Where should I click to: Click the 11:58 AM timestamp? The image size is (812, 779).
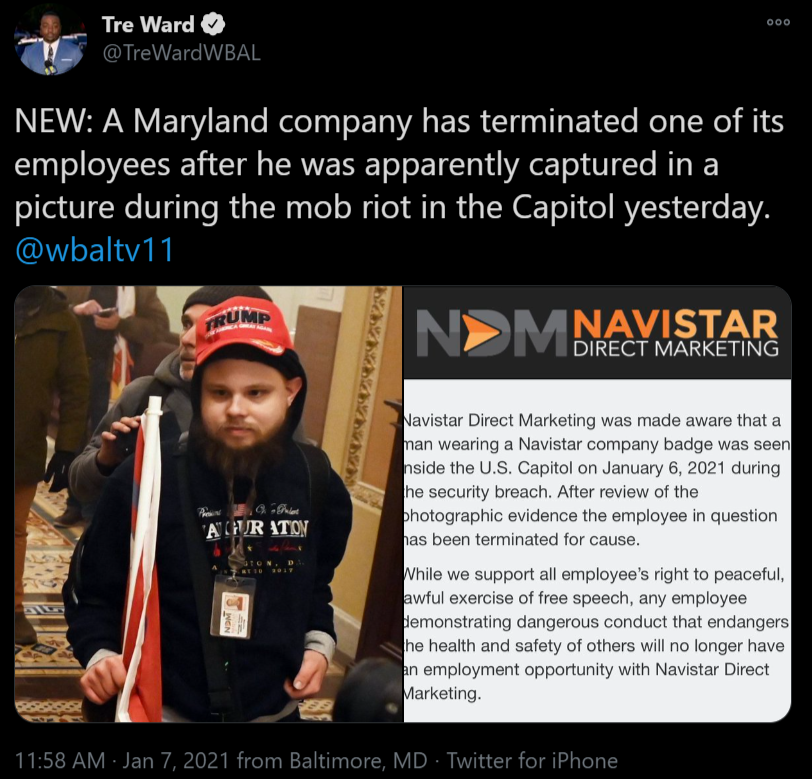60,760
